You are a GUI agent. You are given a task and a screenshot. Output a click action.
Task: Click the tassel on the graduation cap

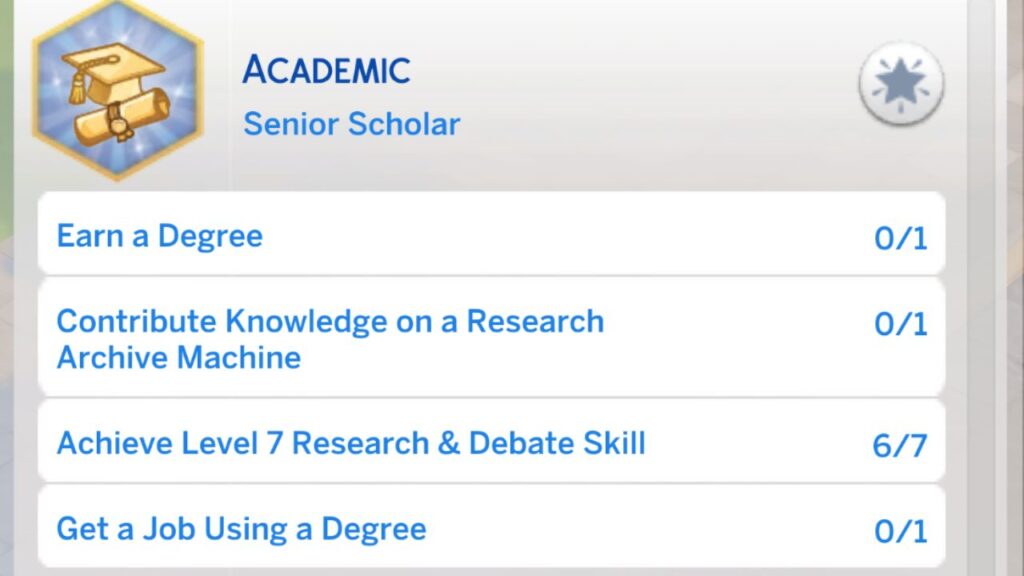[x=78, y=90]
